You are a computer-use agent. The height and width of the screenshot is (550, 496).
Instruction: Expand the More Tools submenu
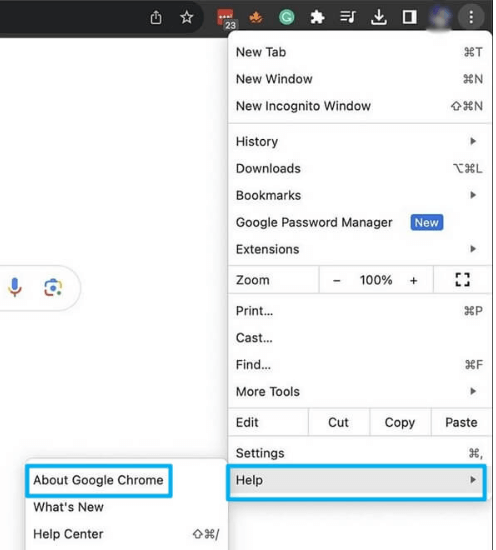[x=360, y=391]
